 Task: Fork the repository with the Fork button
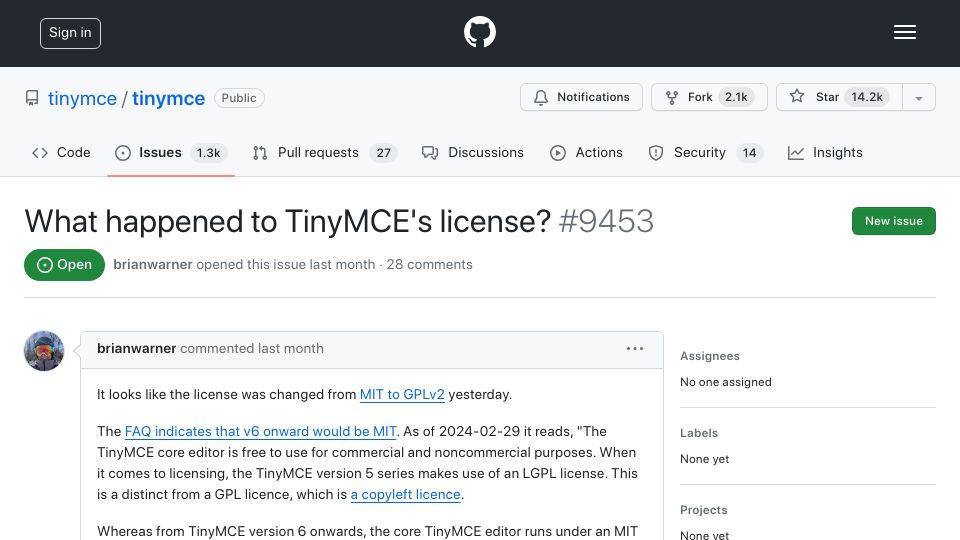click(x=709, y=97)
